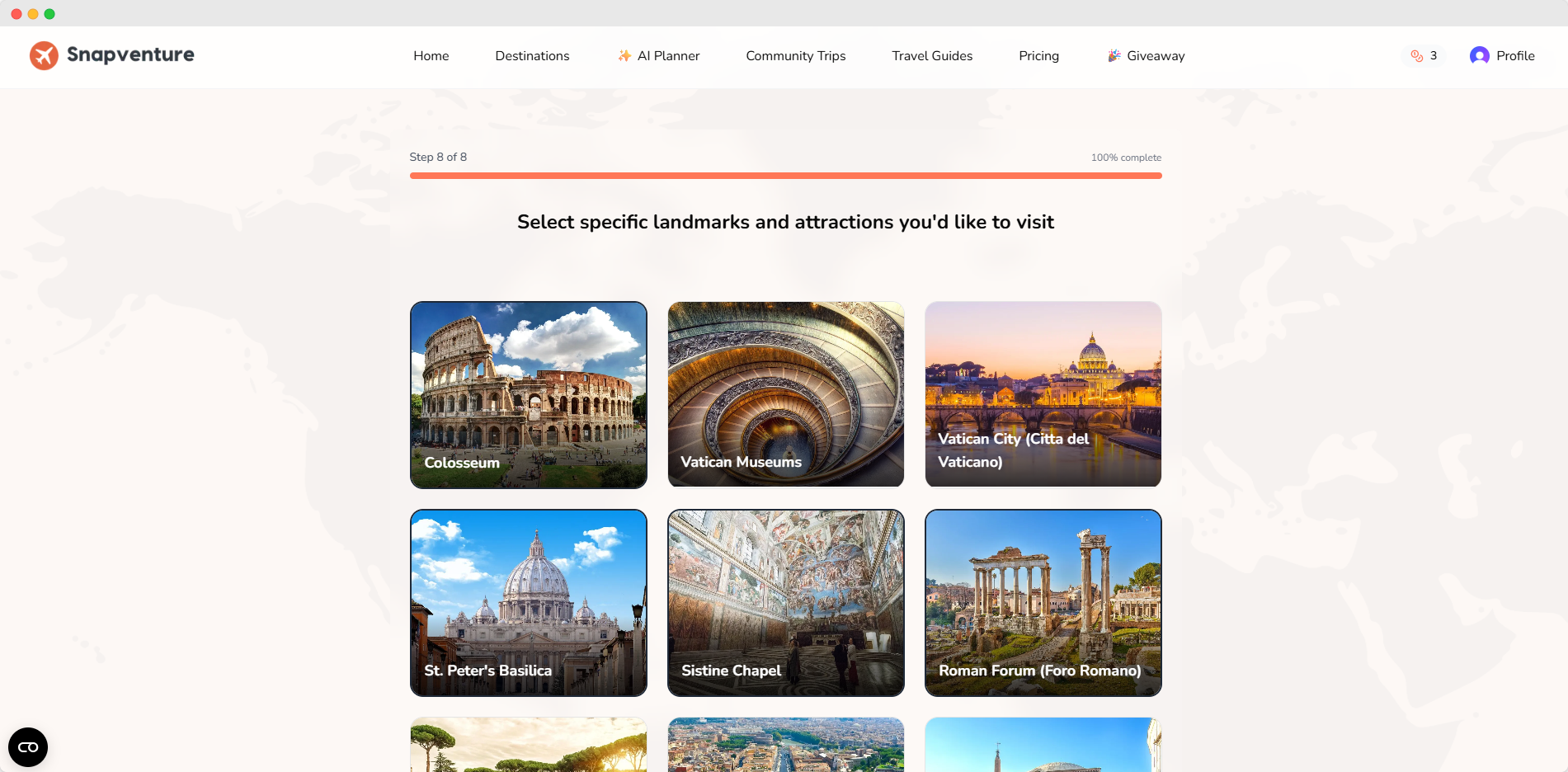The image size is (1568, 772).
Task: Visit the Pricing page
Action: (1038, 55)
